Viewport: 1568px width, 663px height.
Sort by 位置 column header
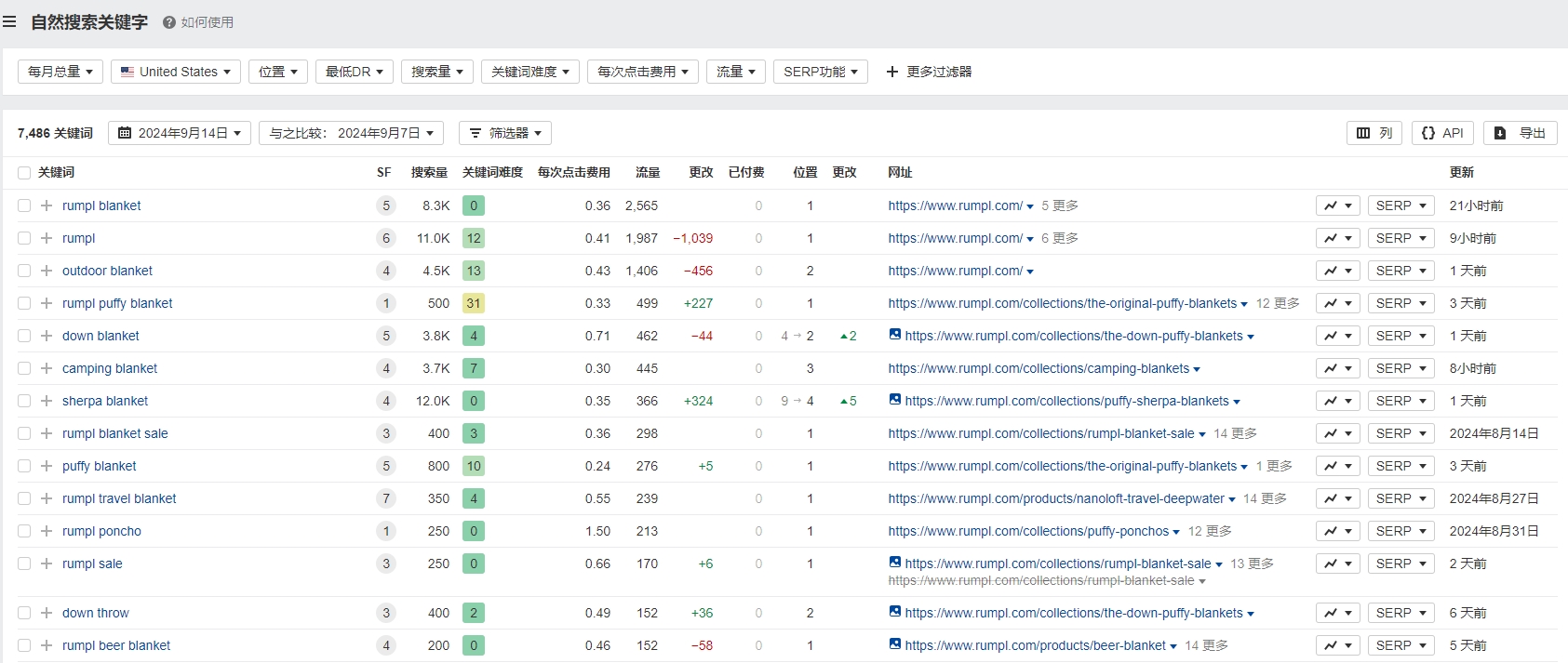pos(805,172)
